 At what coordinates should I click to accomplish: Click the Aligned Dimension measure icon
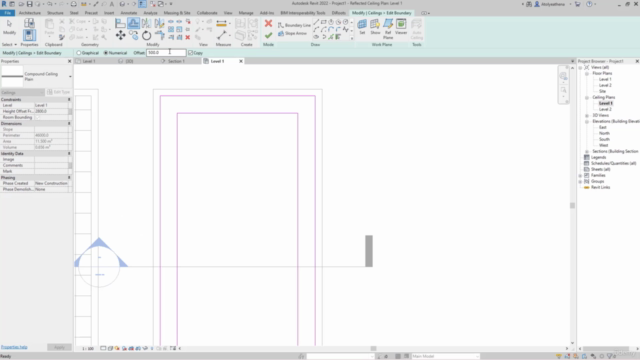point(221,24)
